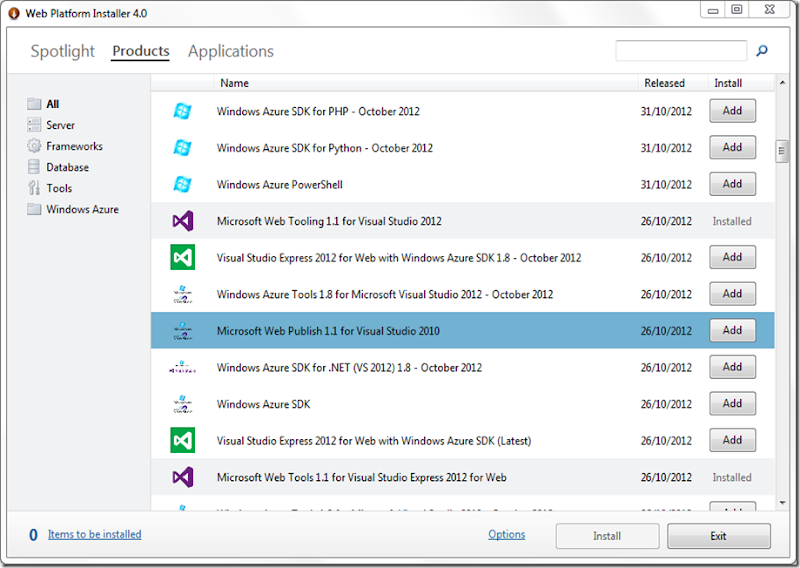The width and height of the screenshot is (800, 568).
Task: Click the scrollbar up arrow
Action: 782,82
